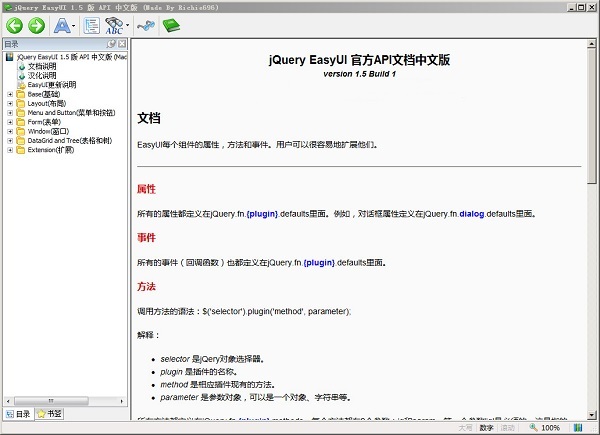Screen dimensions: 600x435
Task: Click the 汉化说明 page icon
Action: click(x=21, y=75)
